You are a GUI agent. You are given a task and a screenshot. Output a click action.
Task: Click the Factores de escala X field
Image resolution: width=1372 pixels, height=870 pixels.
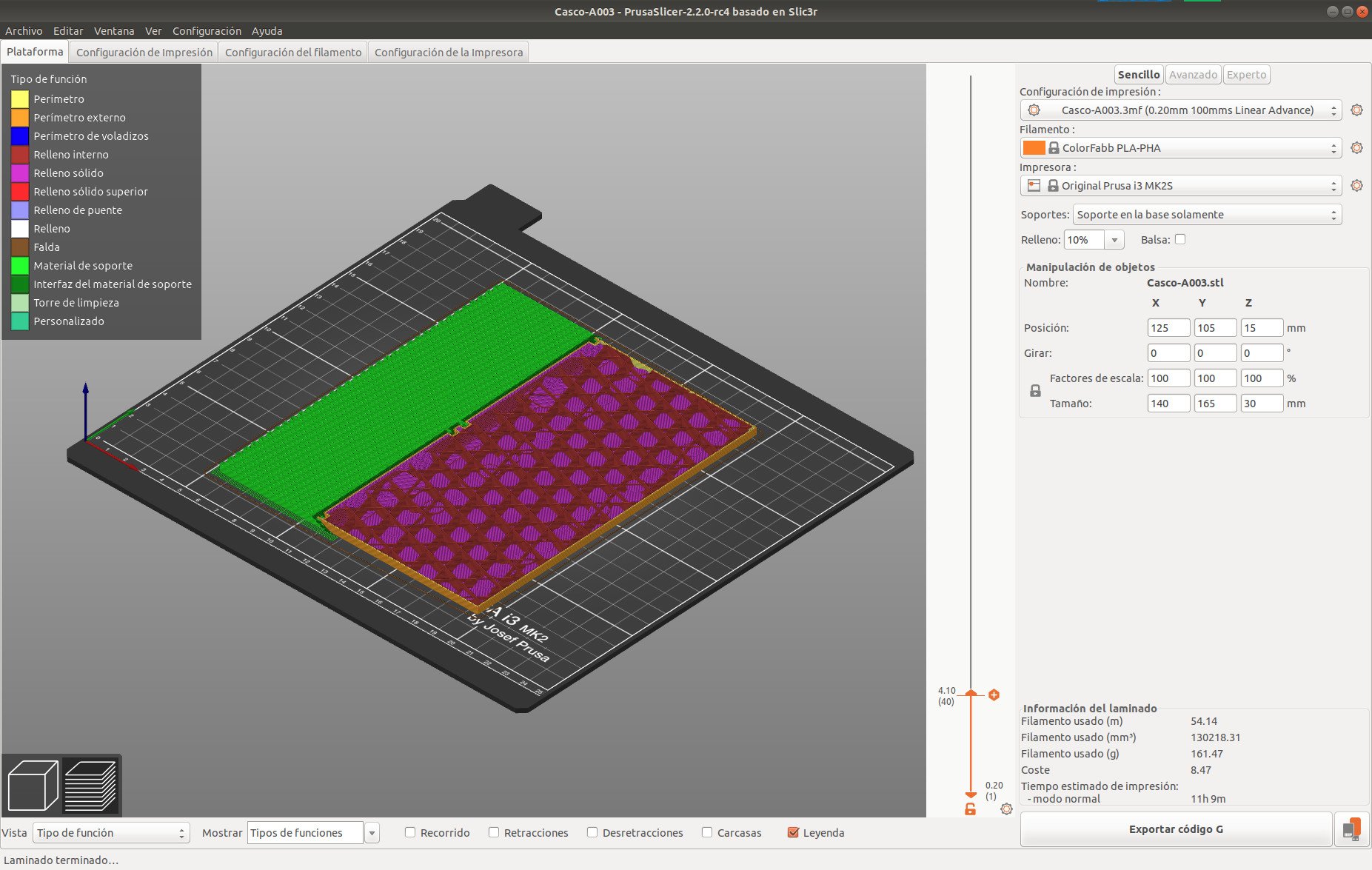(1168, 378)
